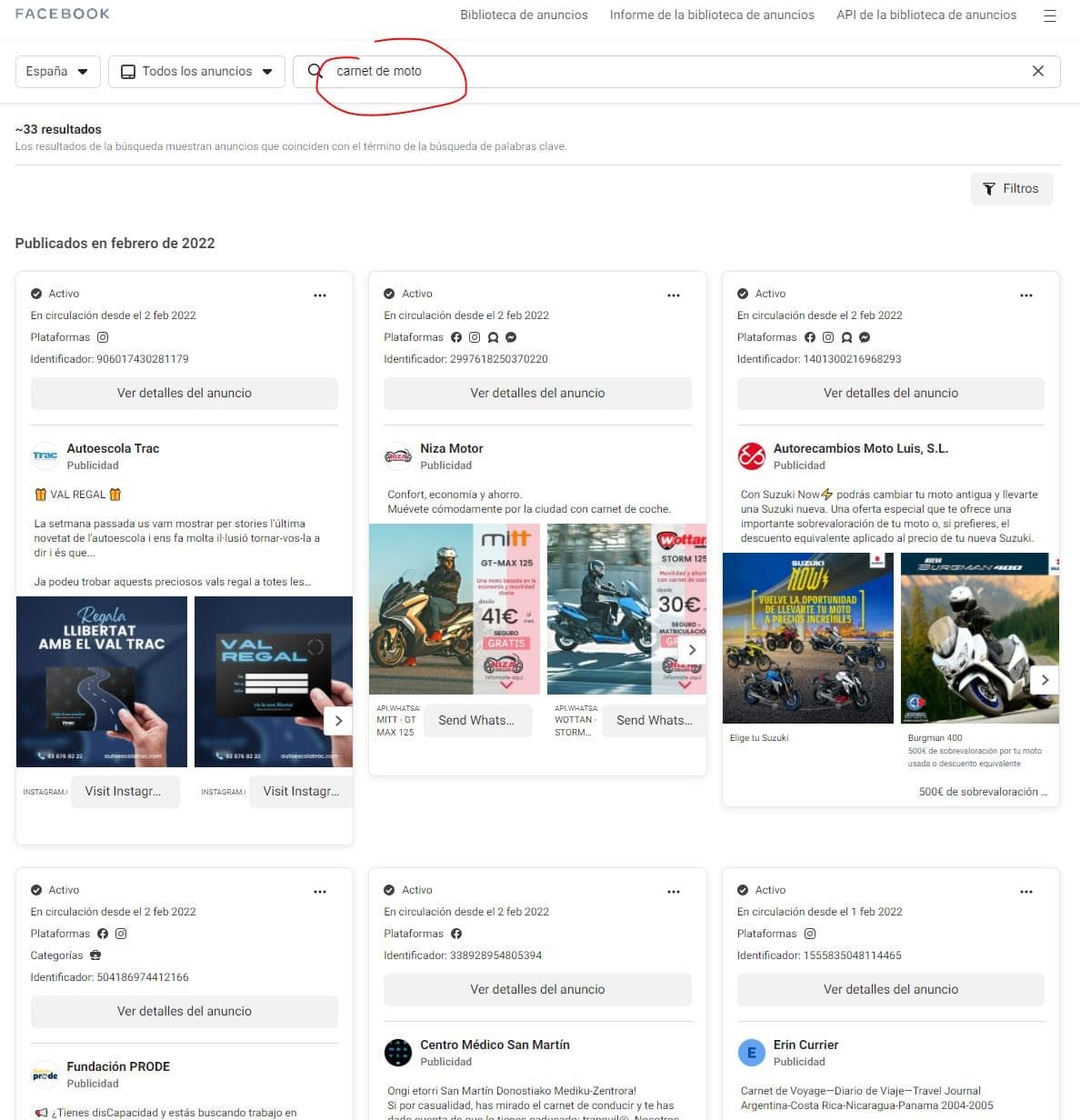Click the FACEBOOK logo at top left
Image resolution: width=1080 pixels, height=1120 pixels.
pos(62,14)
